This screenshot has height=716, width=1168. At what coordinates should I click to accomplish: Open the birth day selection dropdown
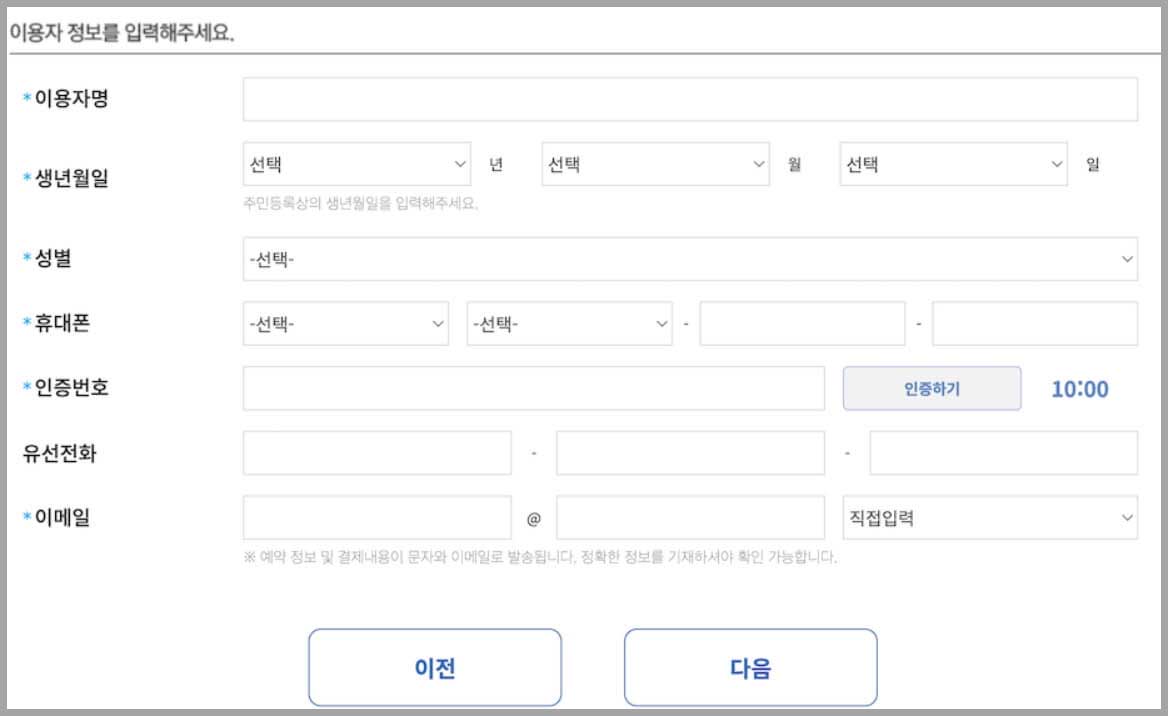[950, 163]
